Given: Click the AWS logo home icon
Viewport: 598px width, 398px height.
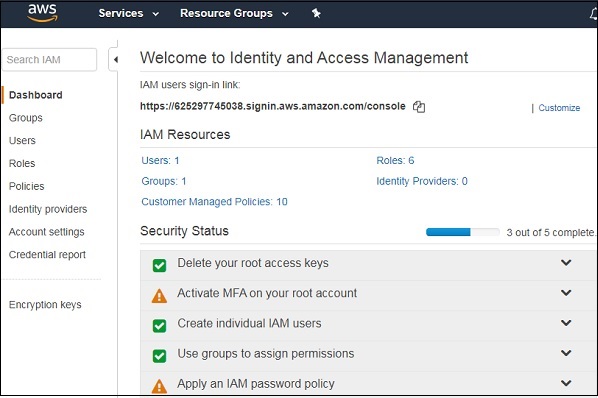Looking at the screenshot, I should tap(42, 13).
